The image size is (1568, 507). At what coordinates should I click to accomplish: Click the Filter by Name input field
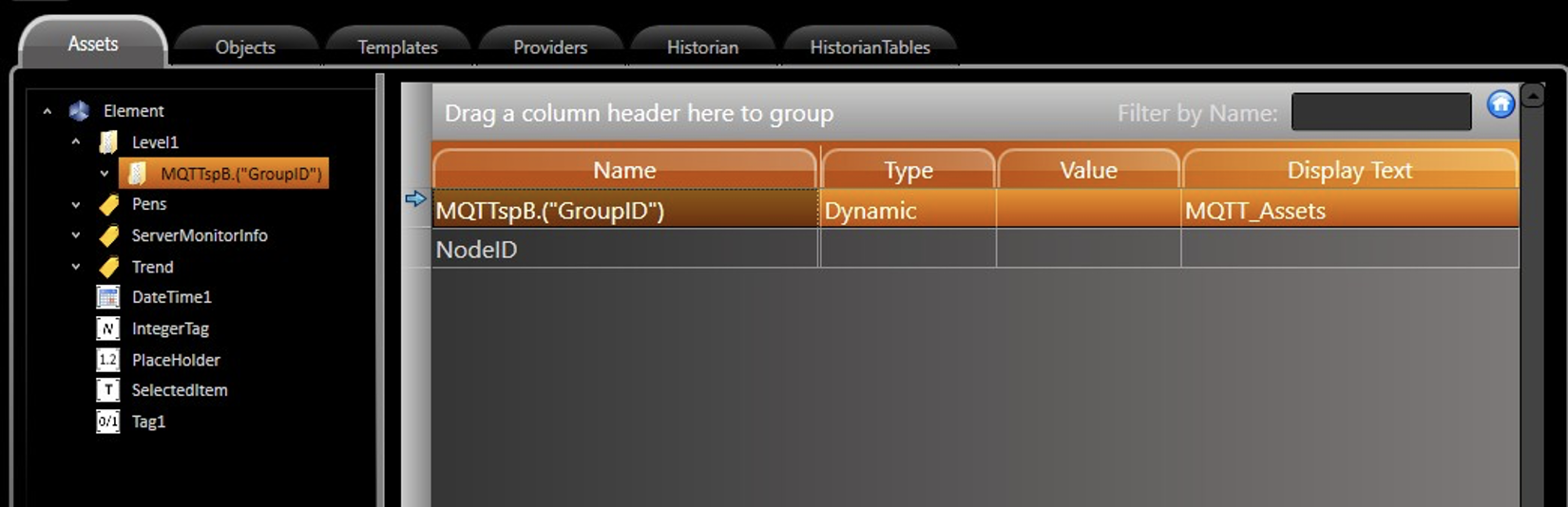tap(1381, 112)
